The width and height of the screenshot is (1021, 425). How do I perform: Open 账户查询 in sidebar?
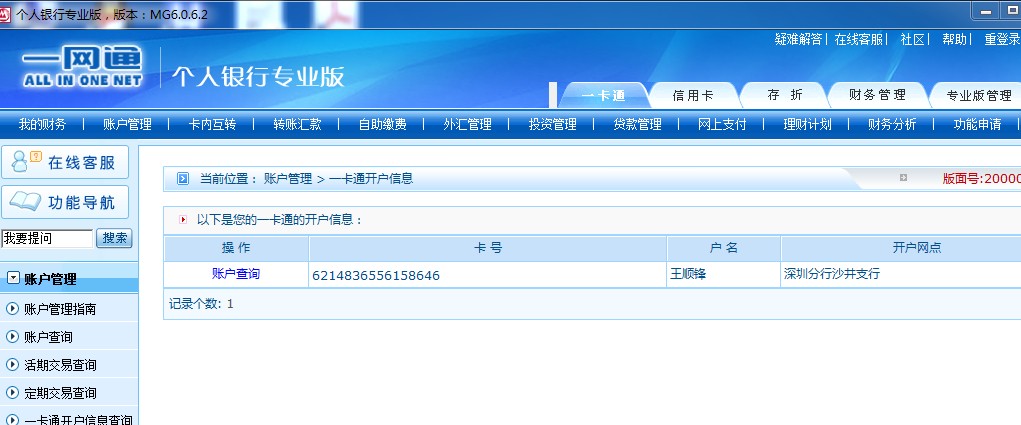tap(48, 337)
